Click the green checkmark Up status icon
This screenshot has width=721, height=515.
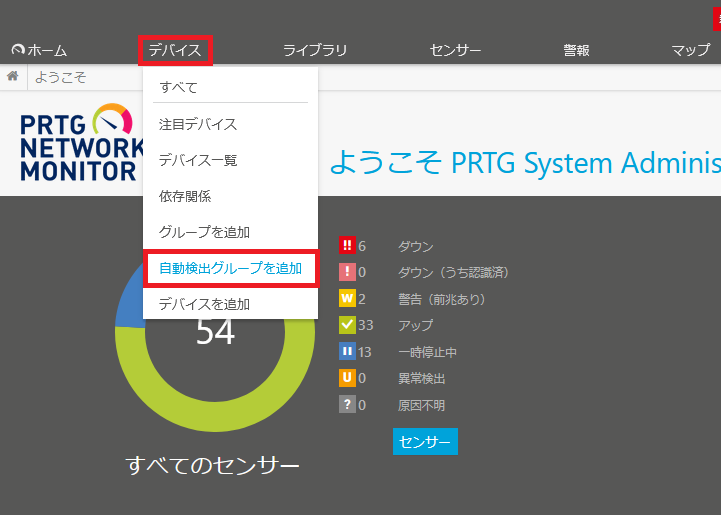coord(347,325)
